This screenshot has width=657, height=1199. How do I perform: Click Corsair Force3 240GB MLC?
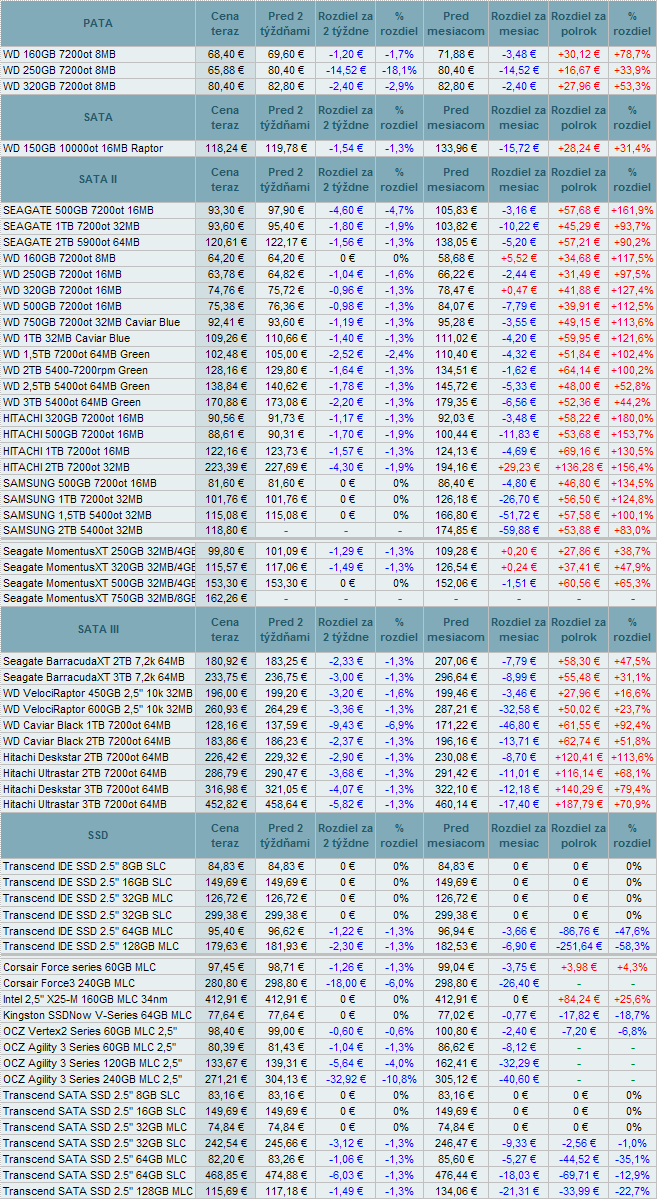pos(70,983)
